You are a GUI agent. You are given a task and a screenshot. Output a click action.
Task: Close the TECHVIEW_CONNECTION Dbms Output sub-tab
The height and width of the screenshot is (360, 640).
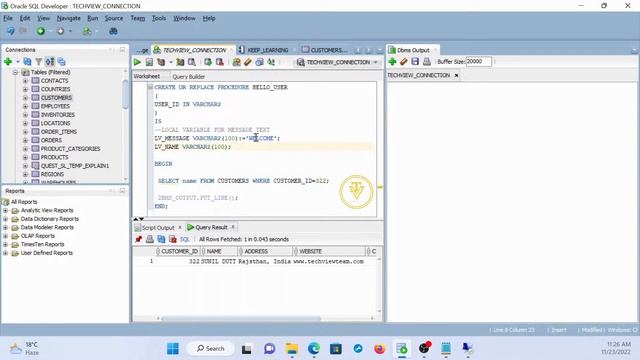pyautogui.click(x=456, y=76)
